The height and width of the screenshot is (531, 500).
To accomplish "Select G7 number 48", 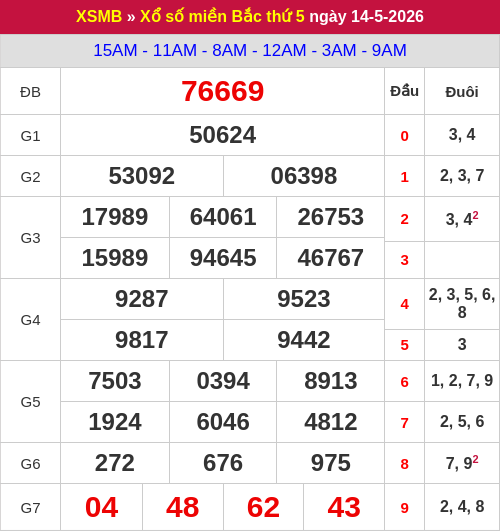I will click(x=183, y=507).
